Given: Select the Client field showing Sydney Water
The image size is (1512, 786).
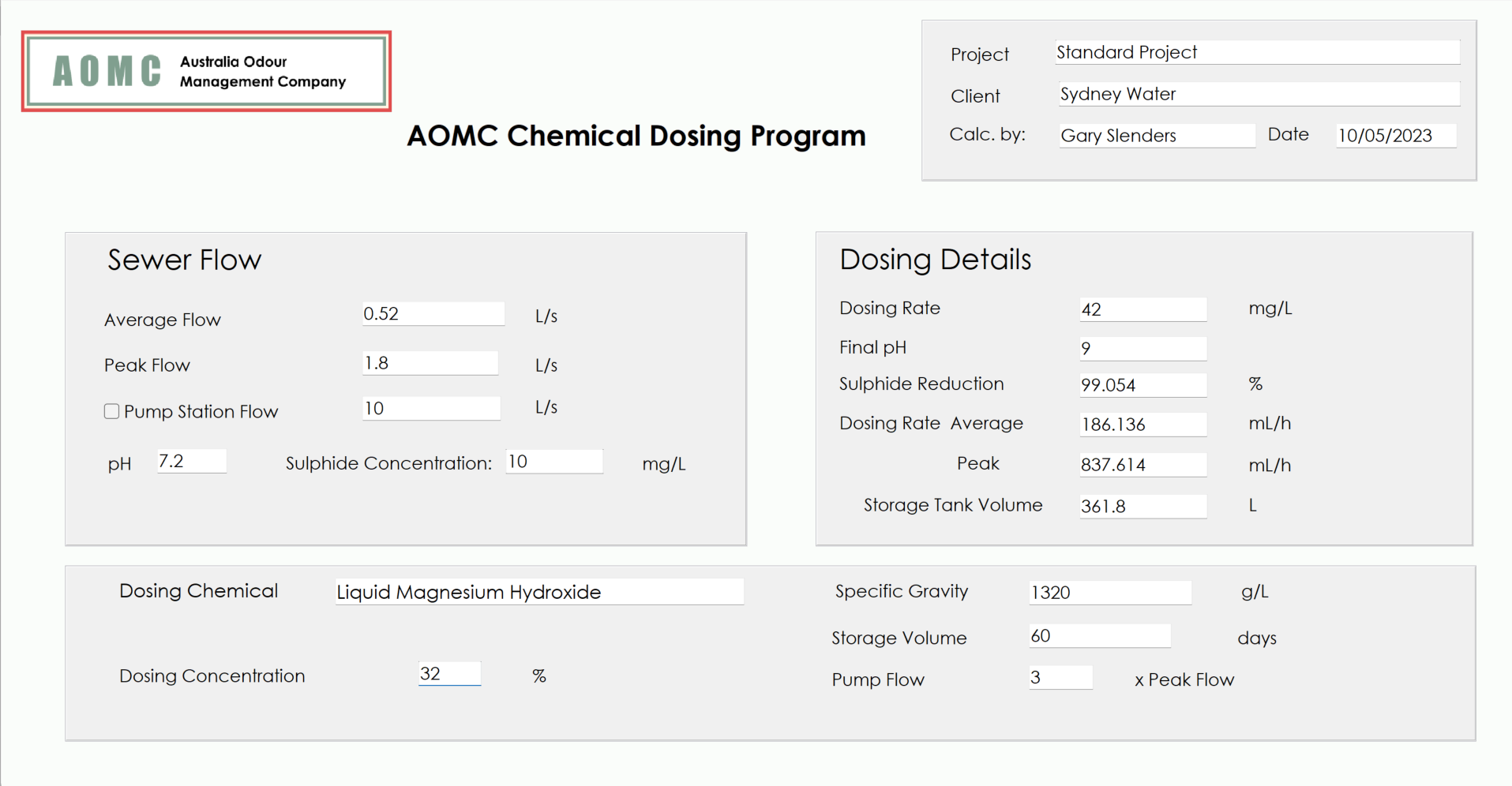Looking at the screenshot, I should click(1257, 93).
